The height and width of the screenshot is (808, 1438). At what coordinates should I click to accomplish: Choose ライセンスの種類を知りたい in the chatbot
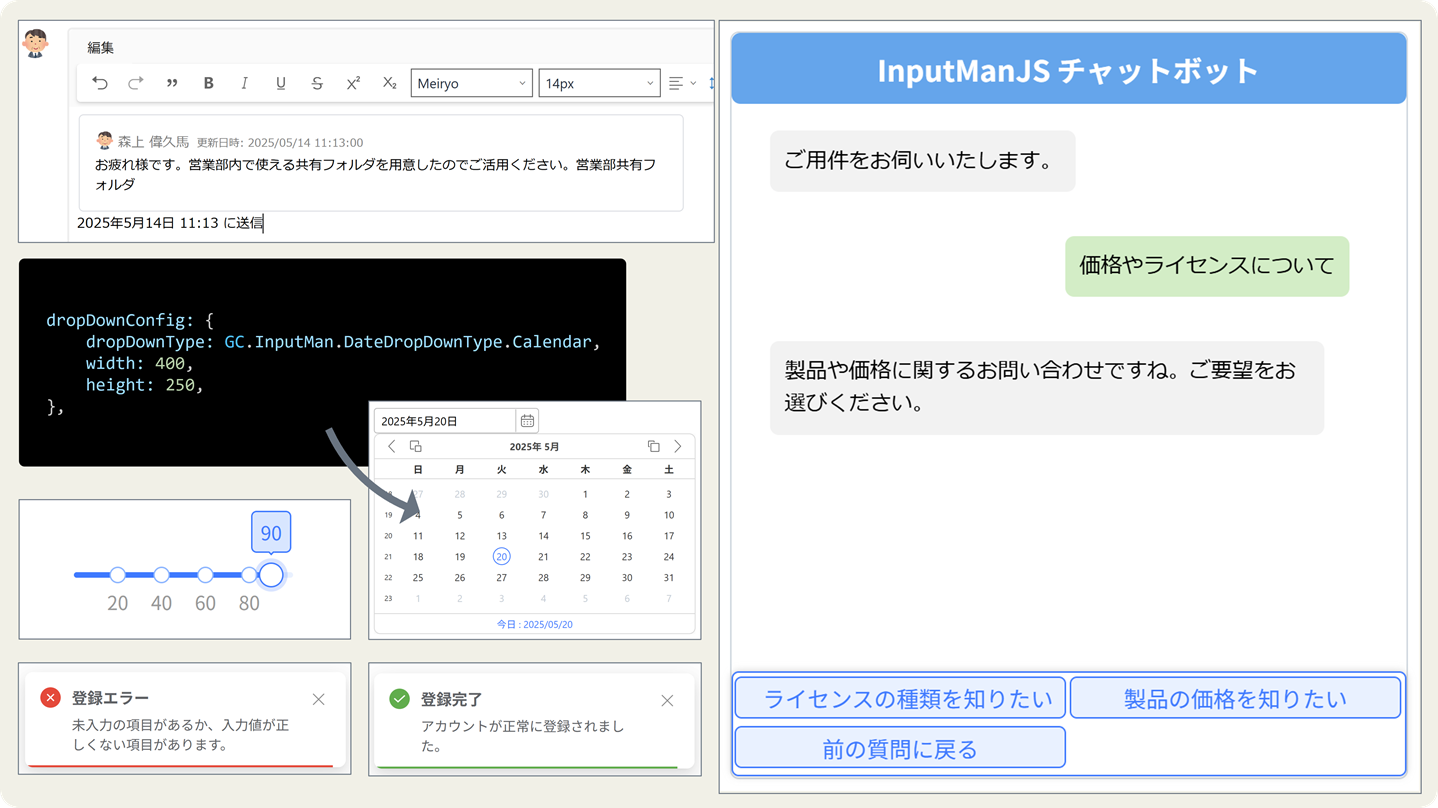click(x=900, y=698)
